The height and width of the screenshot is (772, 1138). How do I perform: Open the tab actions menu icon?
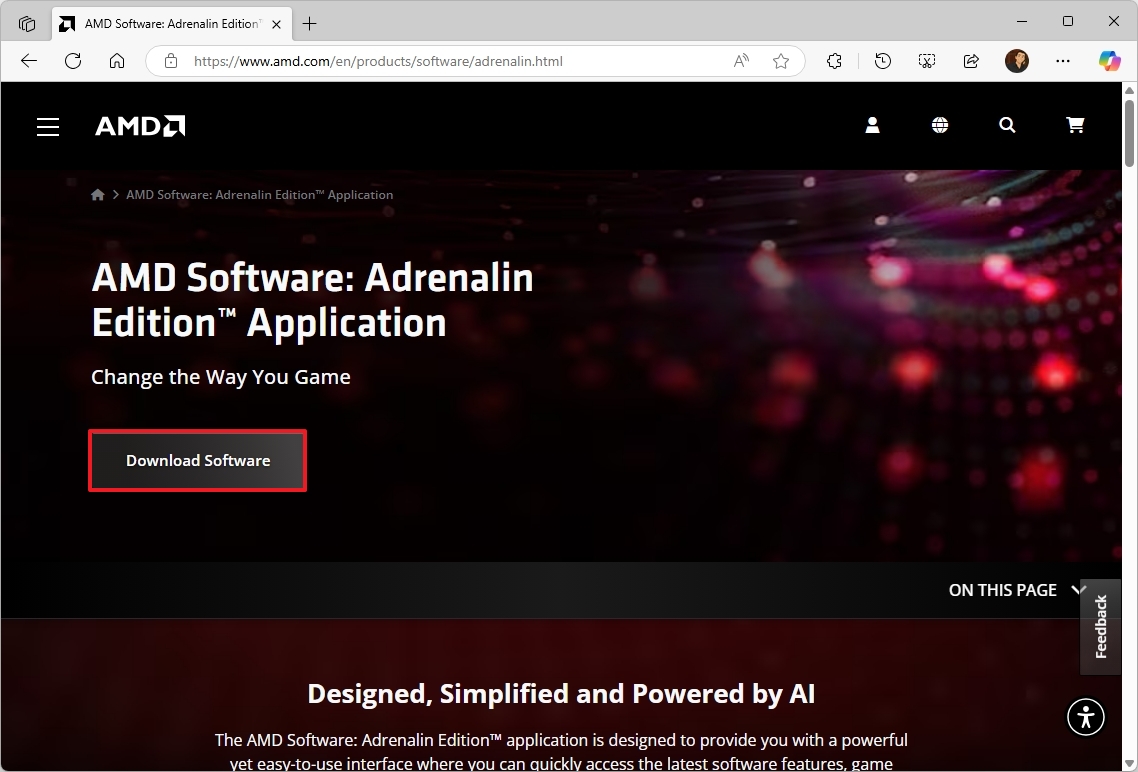click(x=27, y=24)
